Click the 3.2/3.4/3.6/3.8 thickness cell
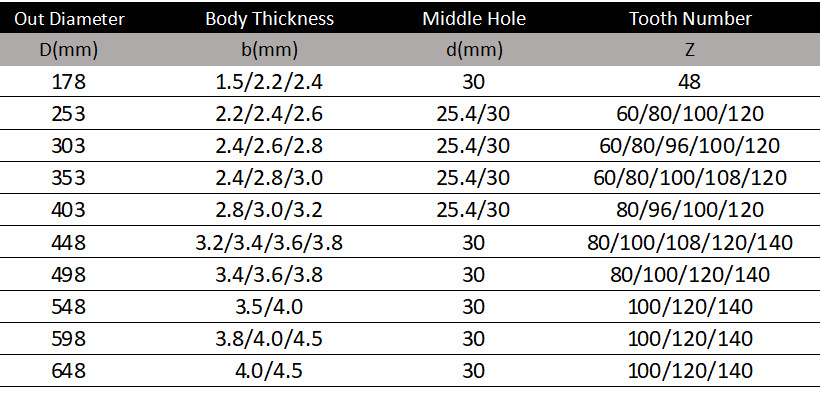820x393 pixels. (x=269, y=243)
